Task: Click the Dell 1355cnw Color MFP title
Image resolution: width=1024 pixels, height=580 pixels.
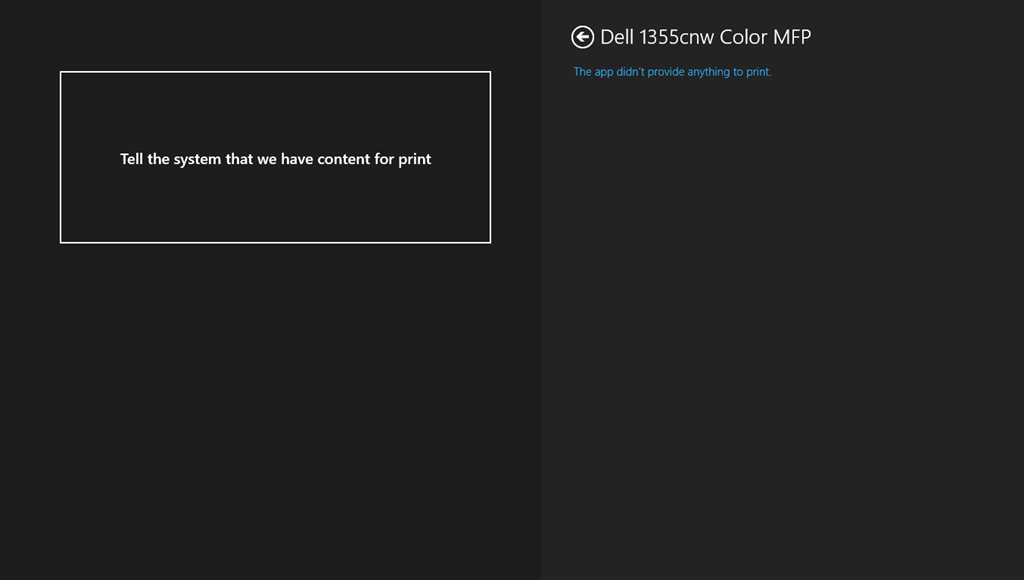Action: [705, 37]
